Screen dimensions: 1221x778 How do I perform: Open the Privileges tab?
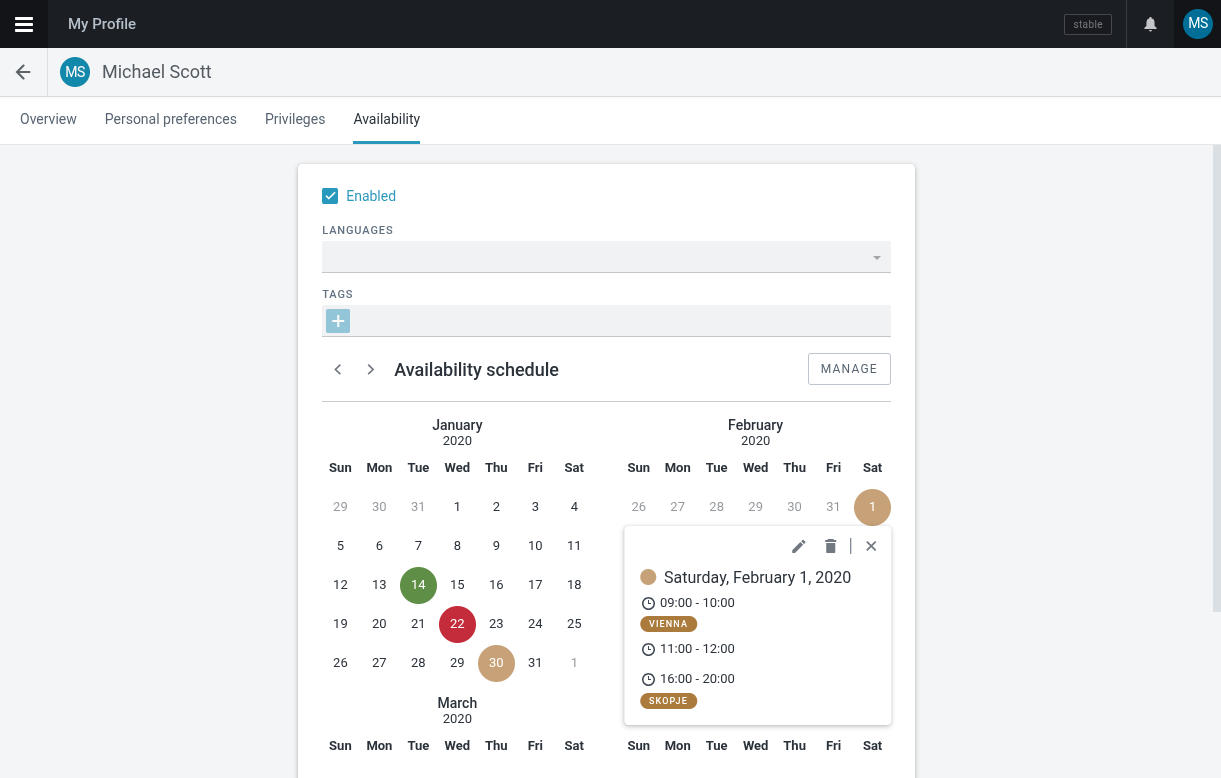(295, 119)
